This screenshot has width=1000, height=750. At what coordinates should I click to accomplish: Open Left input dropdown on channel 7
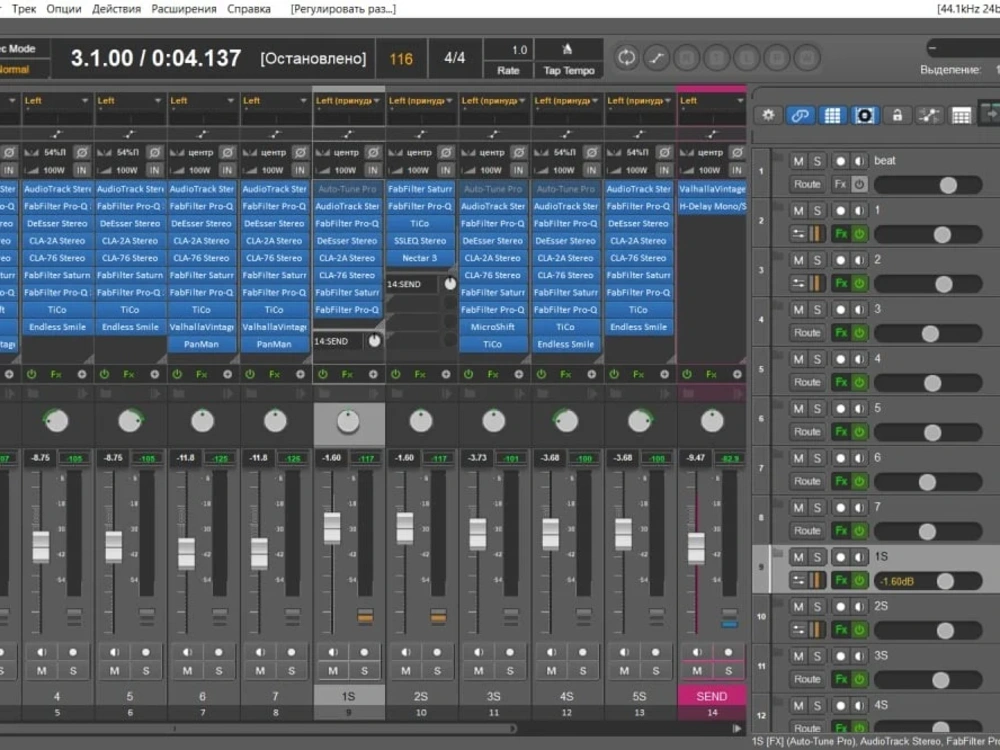coord(275,101)
